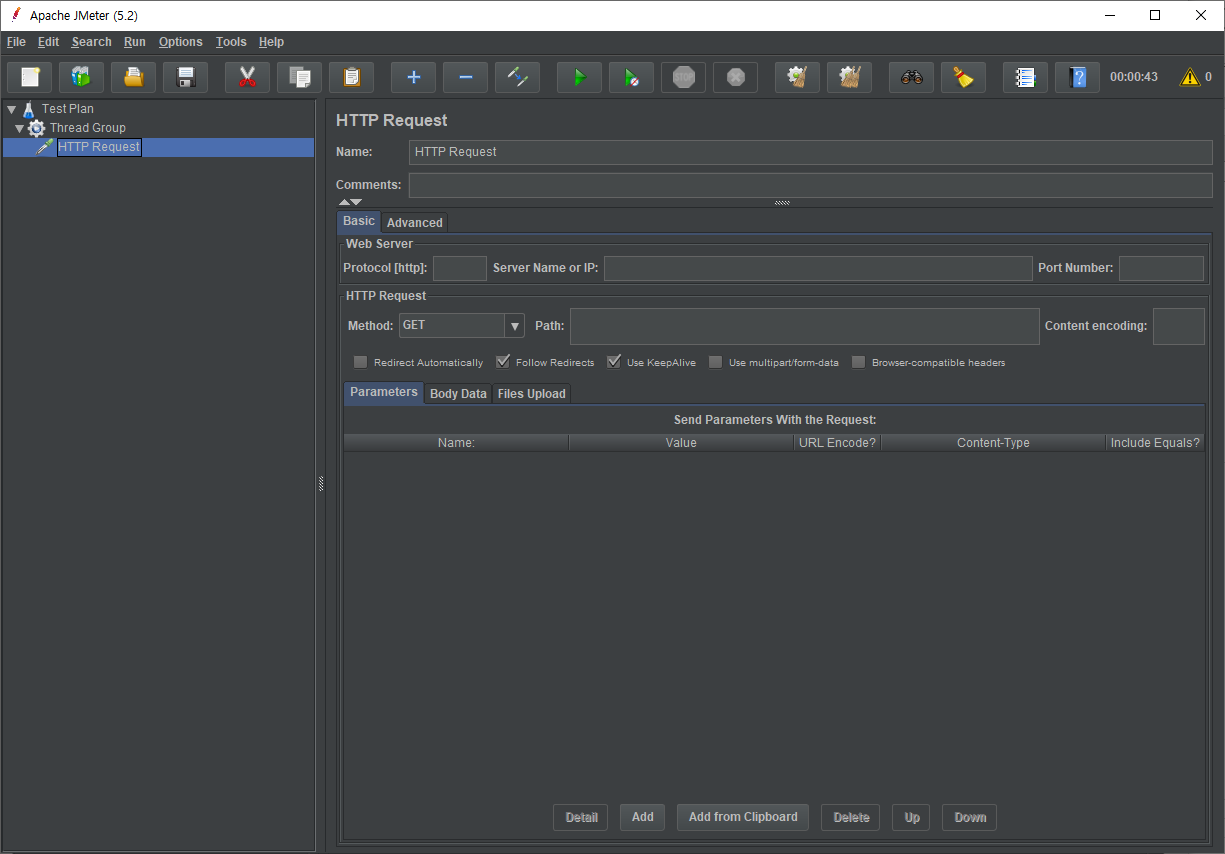Click the Delete button
Viewport: 1225px width, 854px height.
click(851, 817)
